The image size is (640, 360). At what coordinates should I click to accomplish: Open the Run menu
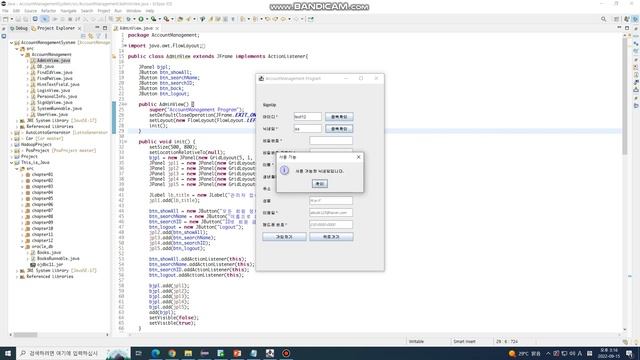click(x=118, y=11)
